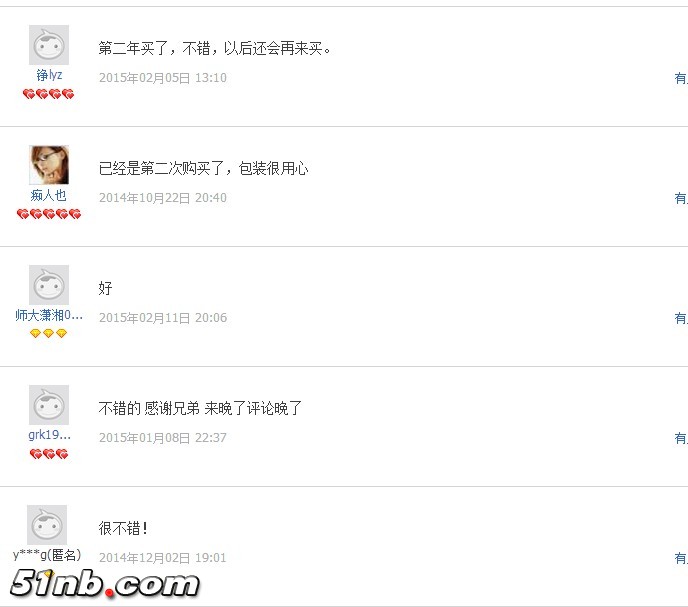Click the default avatar of grk19...
Screen dimensions: 688x607
(x=49, y=405)
